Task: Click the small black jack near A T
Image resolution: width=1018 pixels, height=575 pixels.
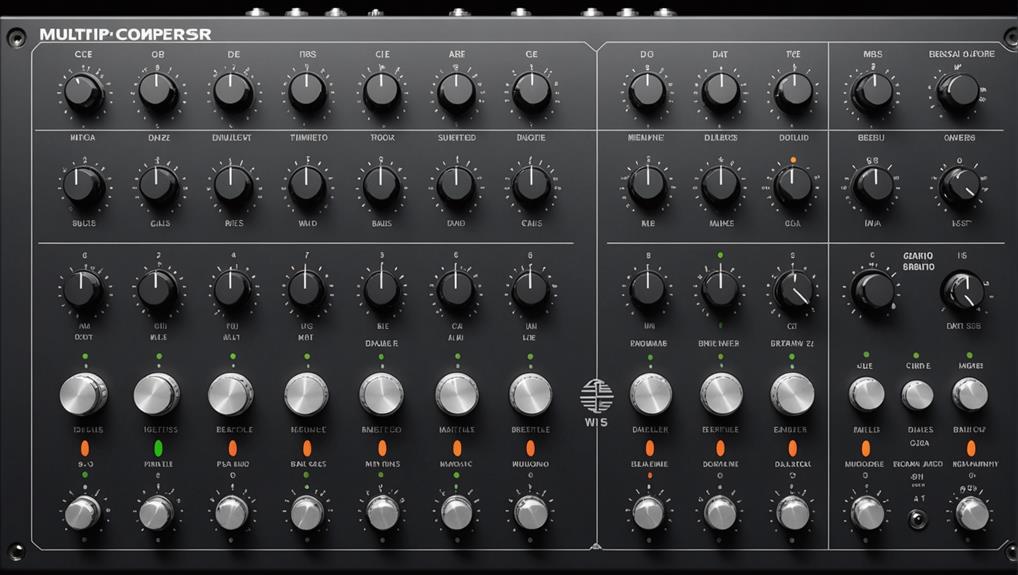Action: click(x=917, y=519)
